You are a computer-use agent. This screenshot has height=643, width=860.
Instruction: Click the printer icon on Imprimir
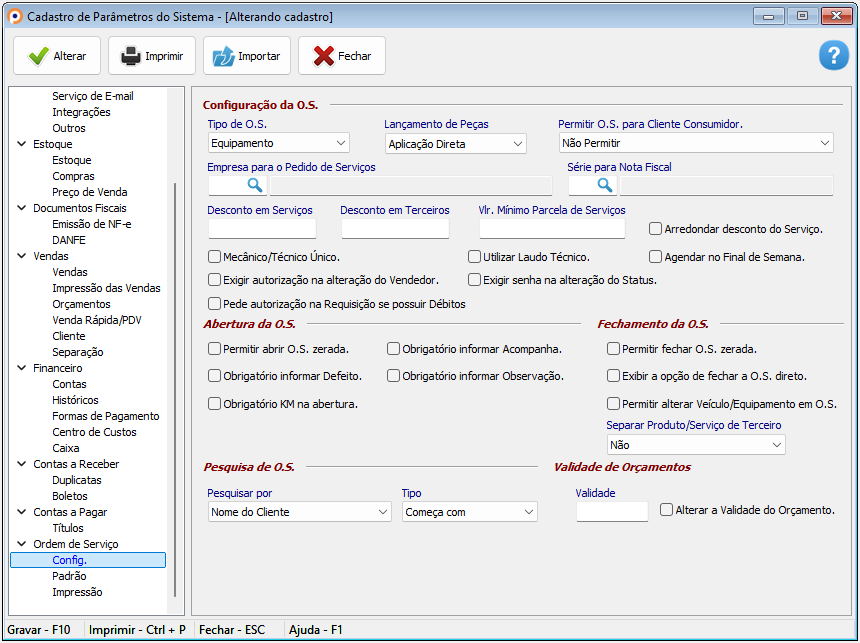129,56
